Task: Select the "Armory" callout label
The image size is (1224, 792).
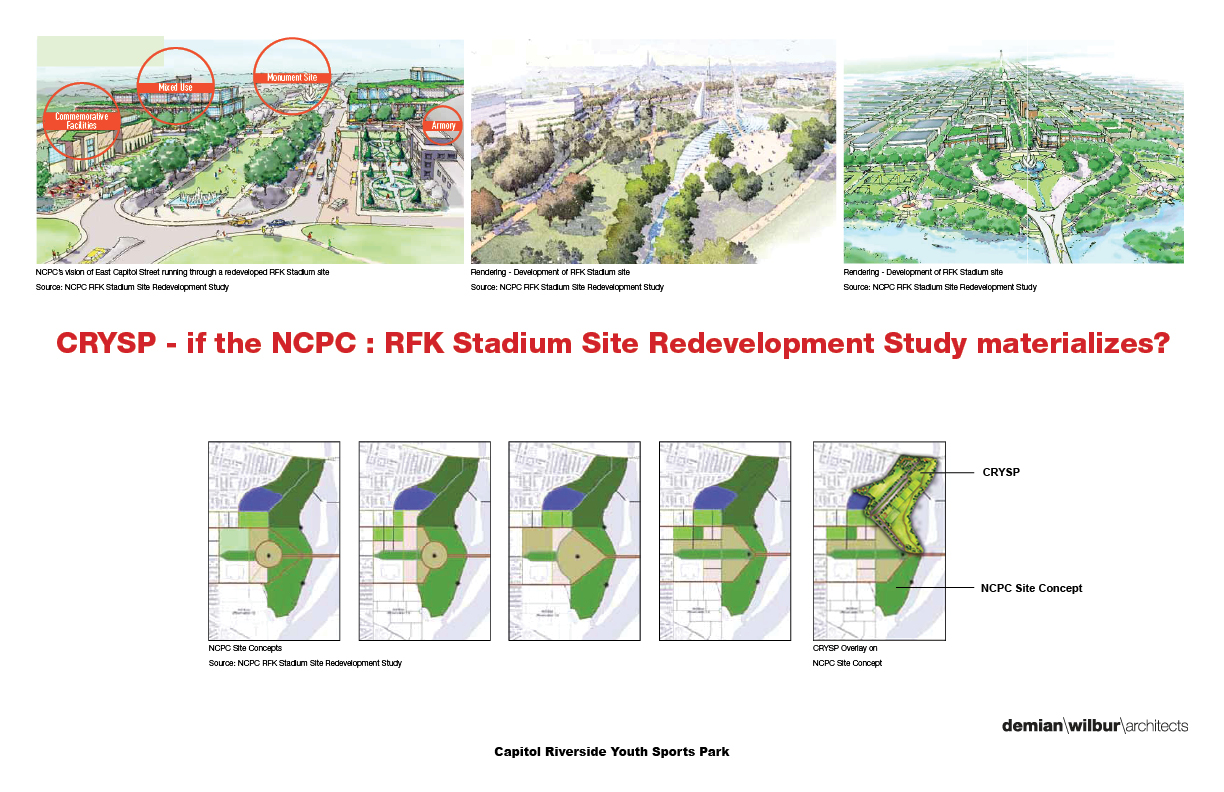Action: click(x=443, y=125)
